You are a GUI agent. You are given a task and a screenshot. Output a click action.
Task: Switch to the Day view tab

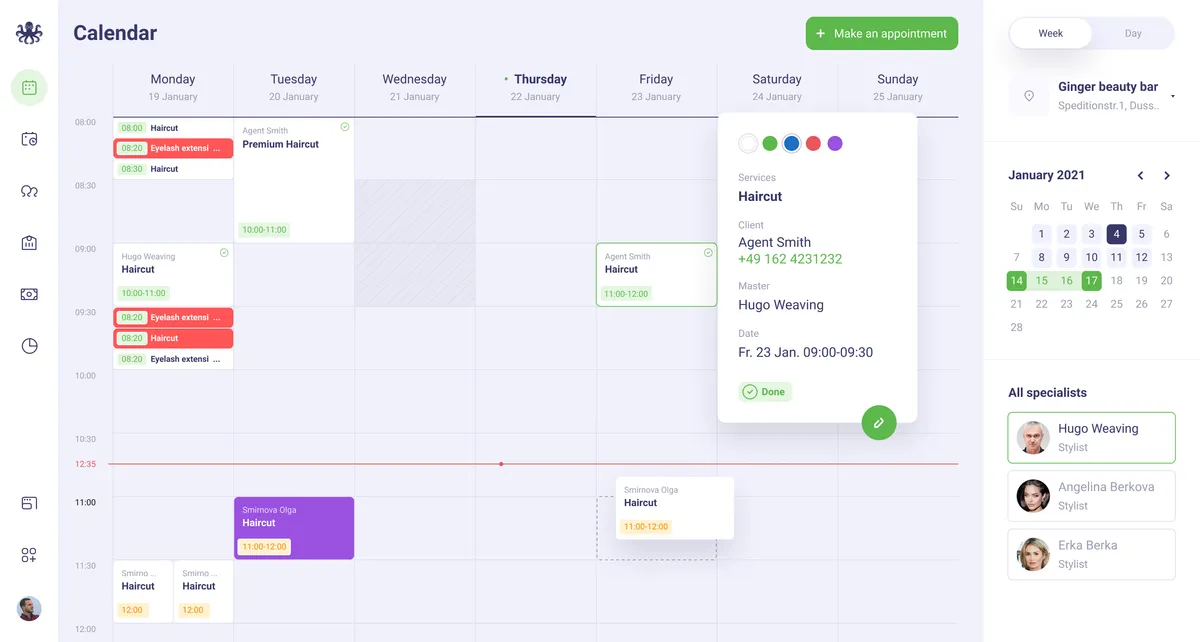pyautogui.click(x=1133, y=33)
